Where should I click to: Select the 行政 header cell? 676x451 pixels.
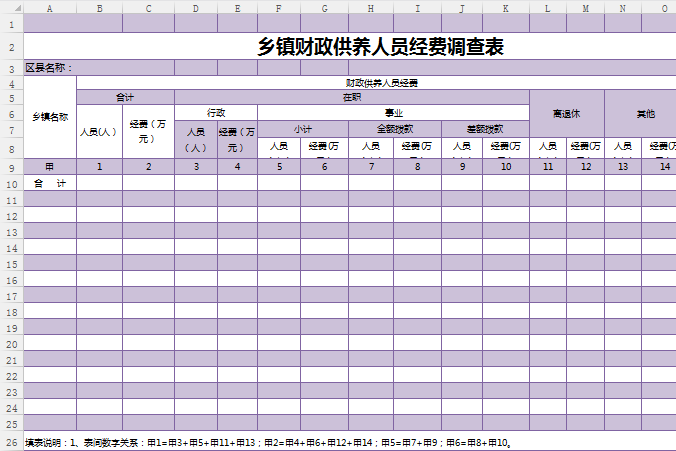tap(216, 112)
